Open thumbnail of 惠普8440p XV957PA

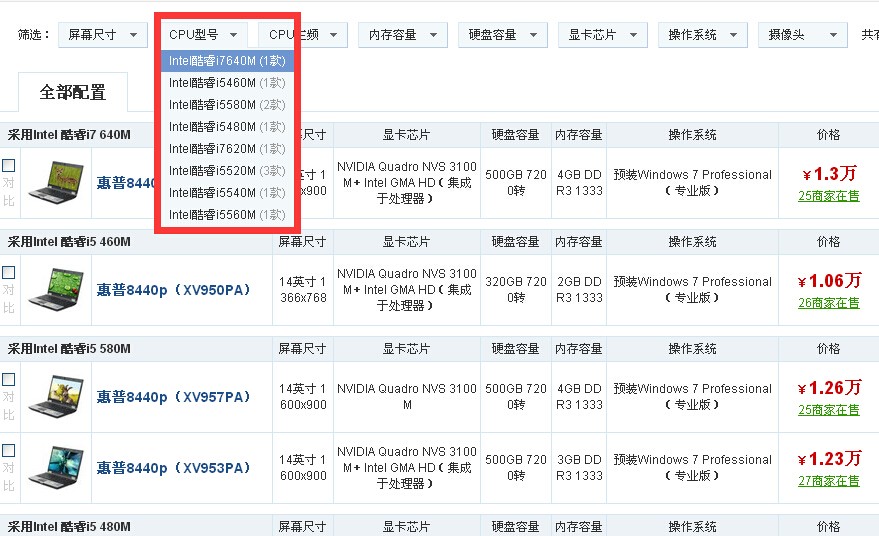coord(56,396)
